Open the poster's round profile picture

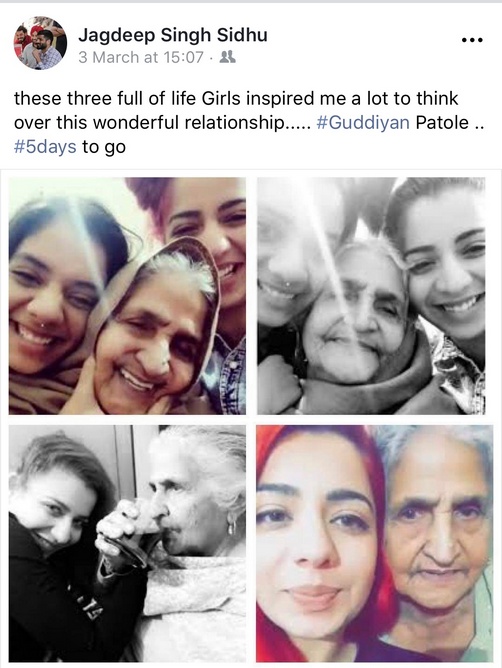[x=40, y=43]
